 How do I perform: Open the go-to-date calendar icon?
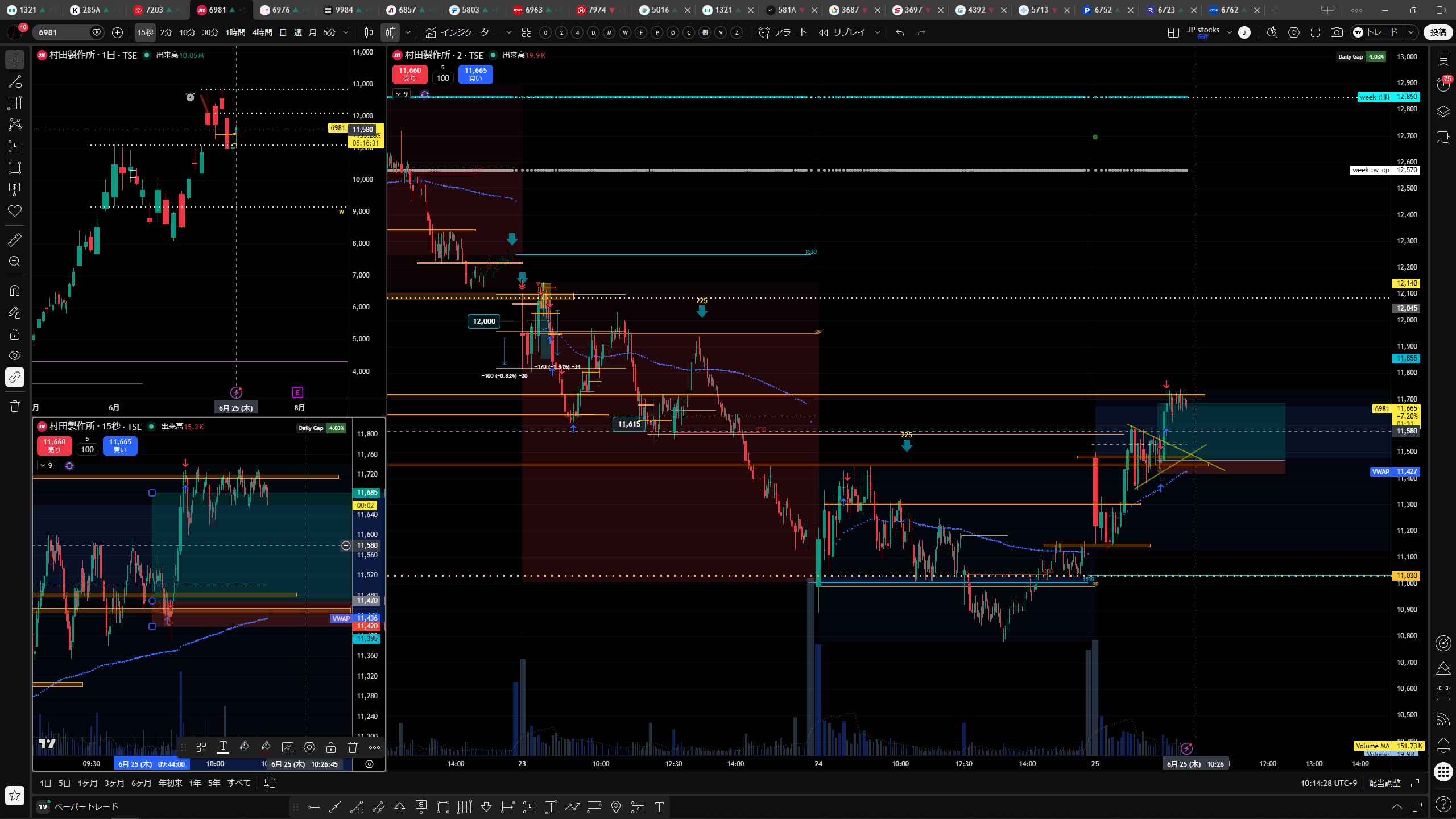click(270, 783)
